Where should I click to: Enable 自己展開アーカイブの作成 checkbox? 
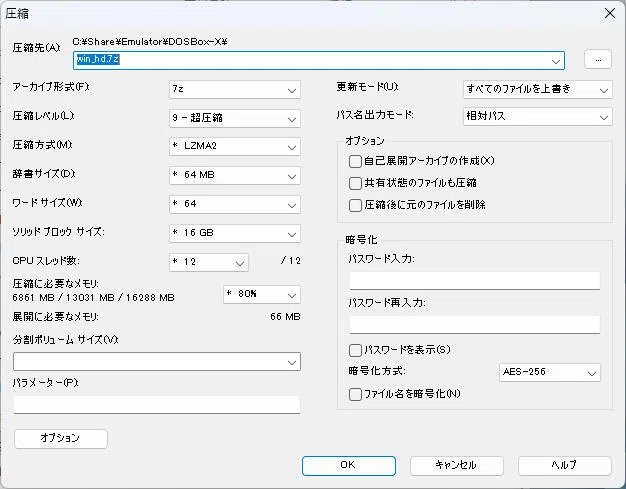[x=355, y=161]
